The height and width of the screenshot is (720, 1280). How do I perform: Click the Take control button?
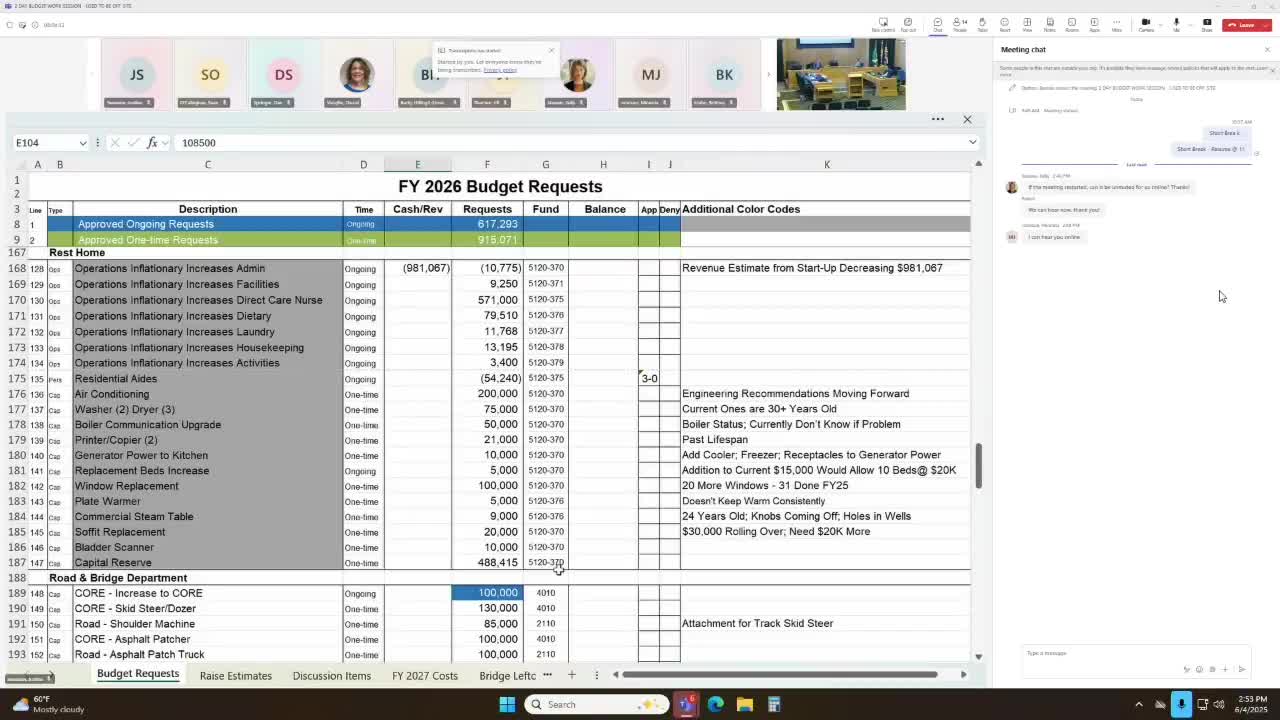[883, 24]
